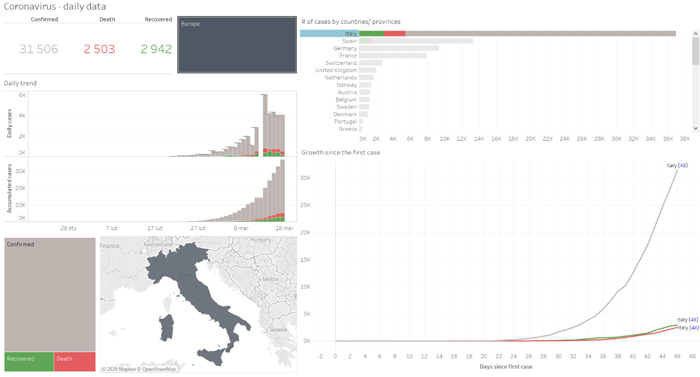This screenshot has height=377, width=700.
Task: Select Greece in countries list
Action: (348, 129)
